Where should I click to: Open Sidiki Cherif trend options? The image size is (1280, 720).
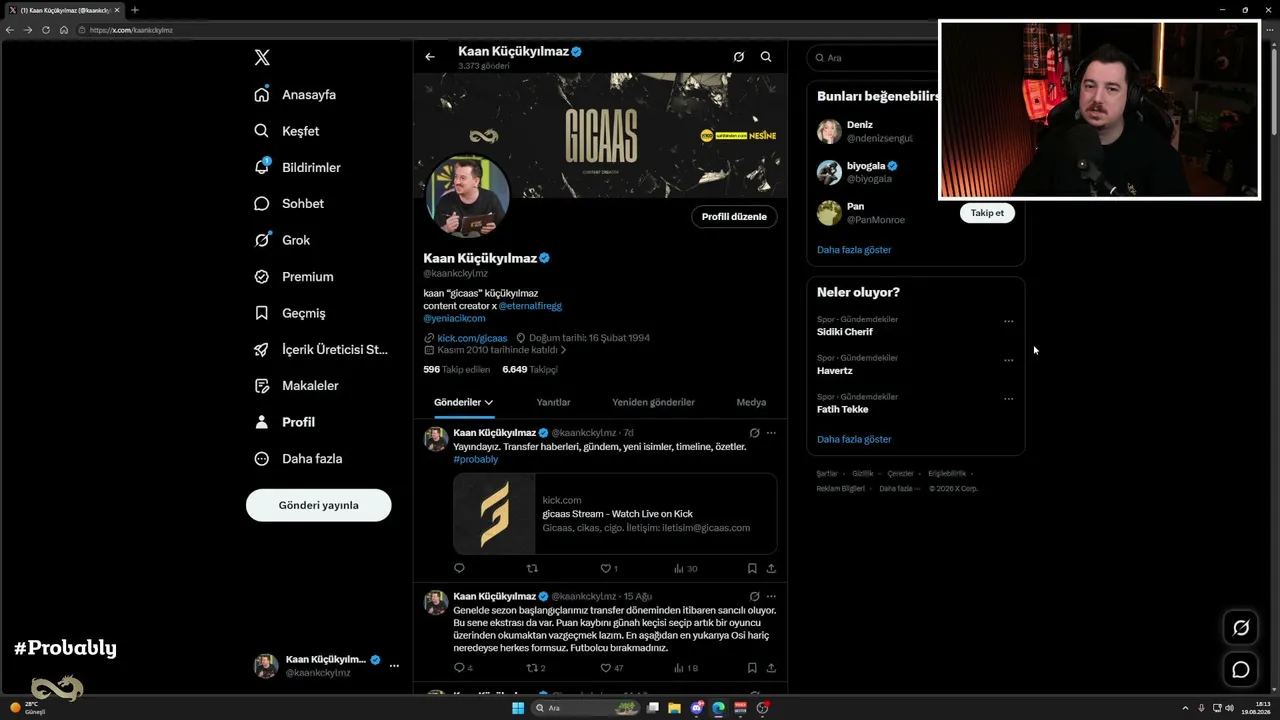click(x=1008, y=322)
